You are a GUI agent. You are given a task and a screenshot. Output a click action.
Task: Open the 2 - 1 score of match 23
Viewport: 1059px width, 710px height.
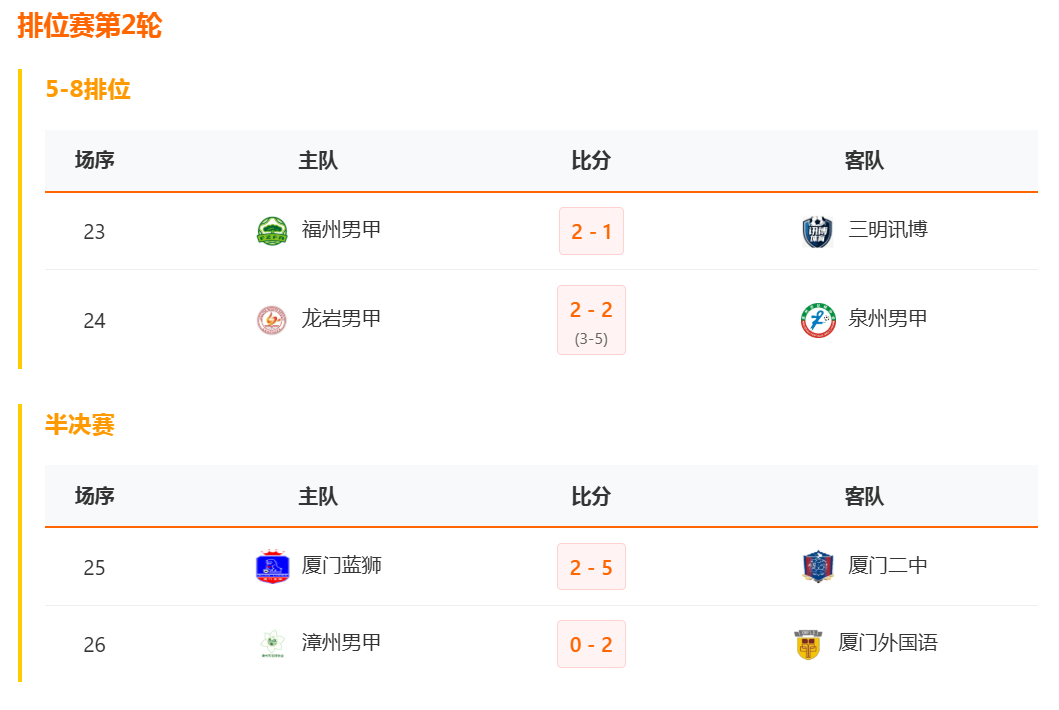[591, 229]
